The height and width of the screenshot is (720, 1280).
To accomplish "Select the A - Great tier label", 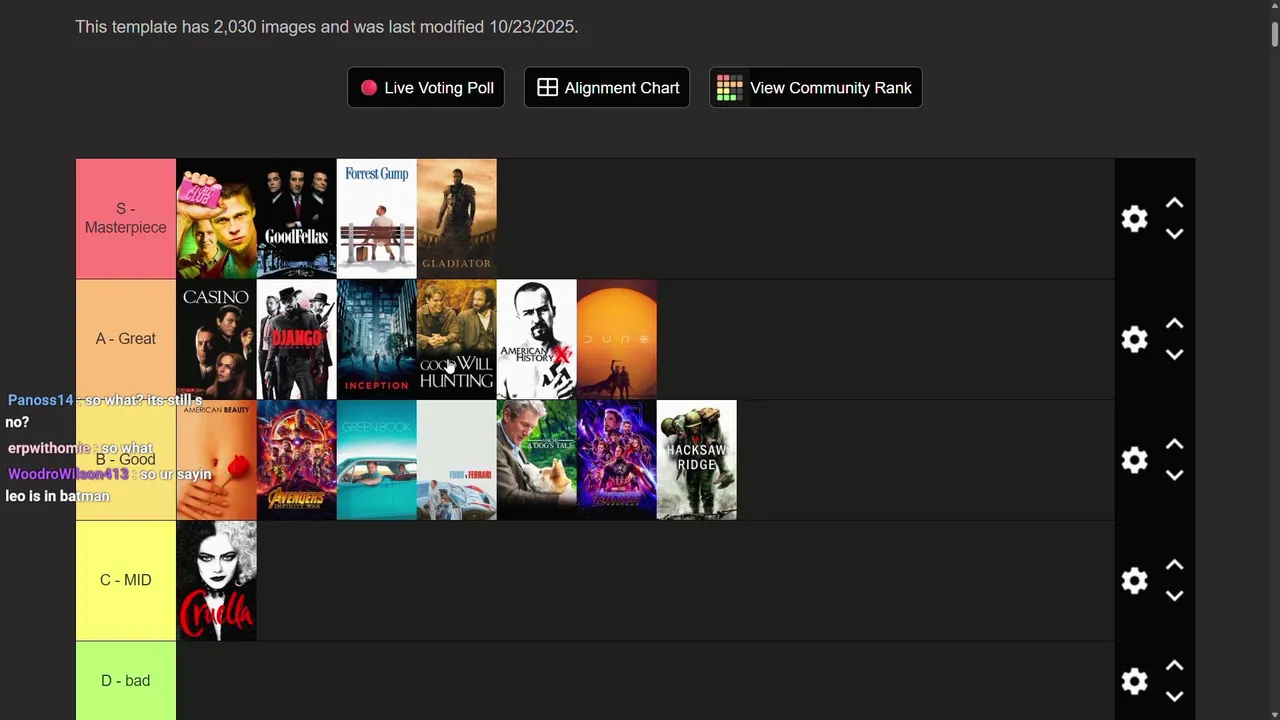I will (126, 339).
